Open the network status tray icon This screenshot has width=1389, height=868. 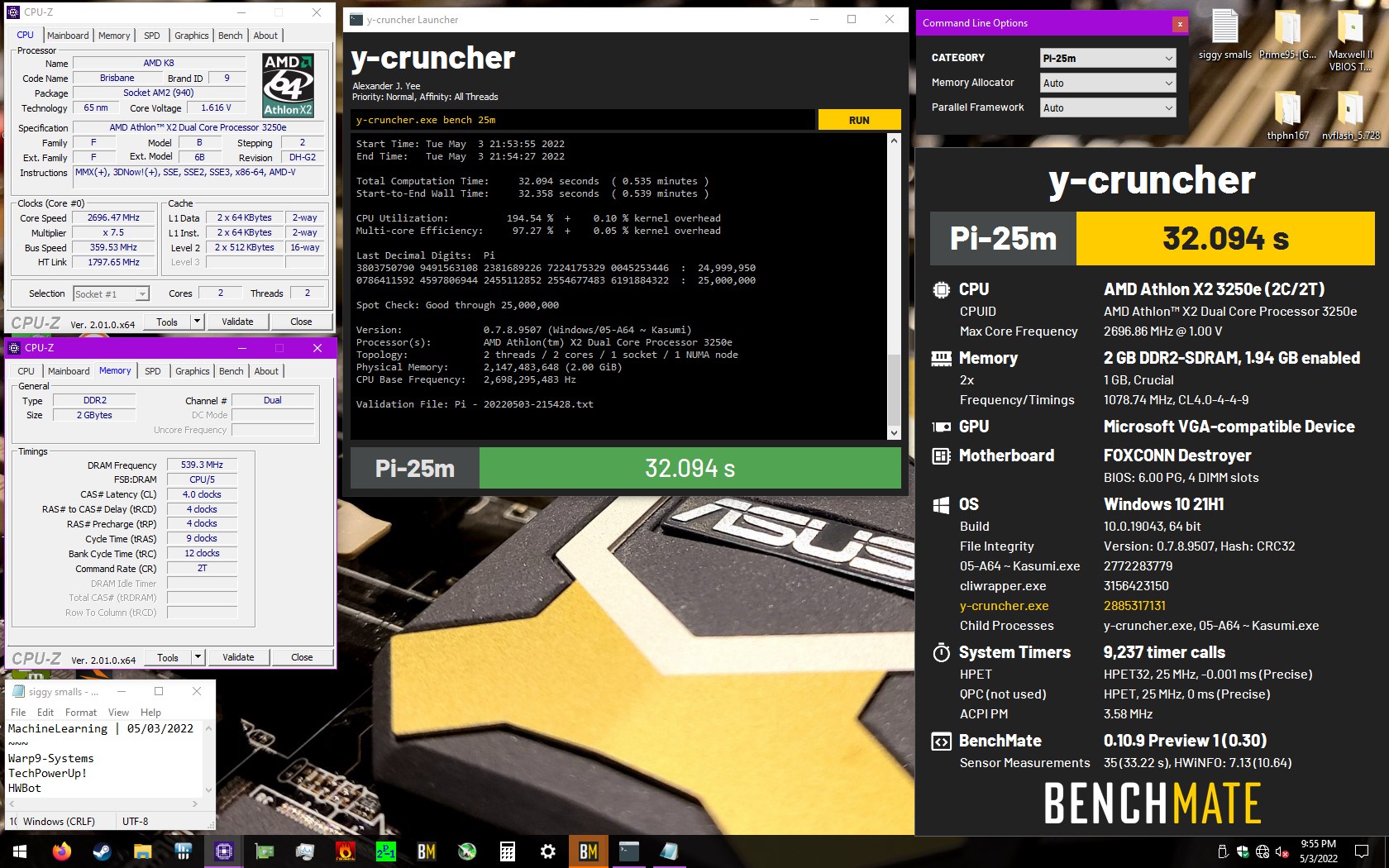pos(1263,851)
